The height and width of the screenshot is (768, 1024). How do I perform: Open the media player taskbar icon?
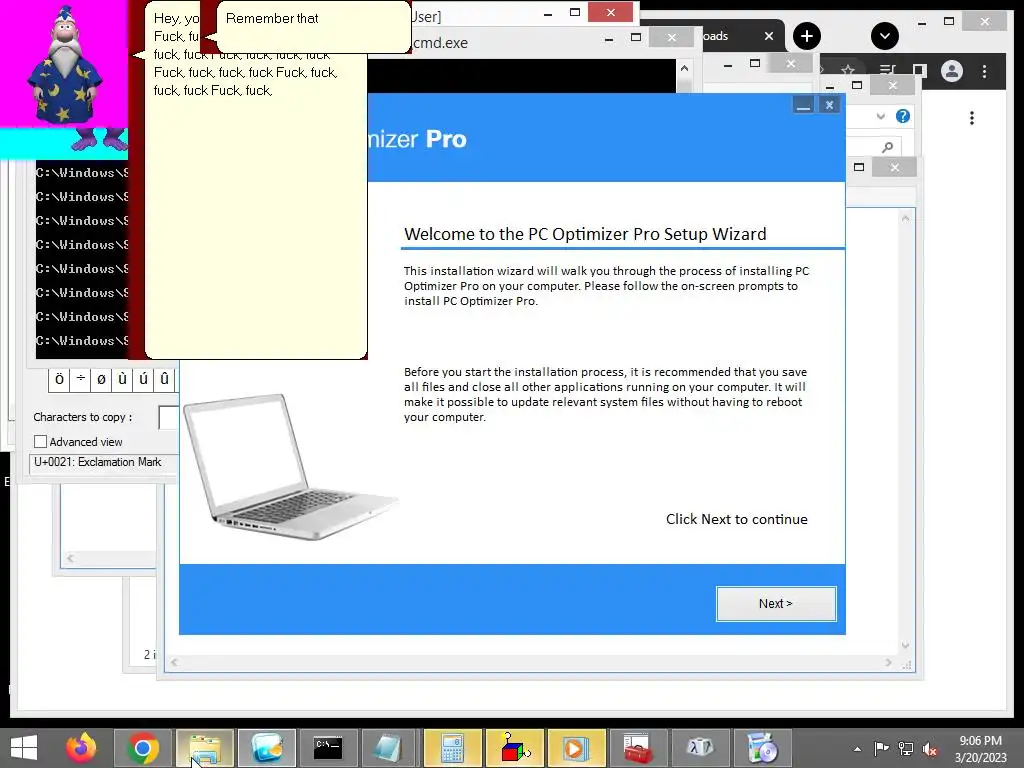[576, 748]
